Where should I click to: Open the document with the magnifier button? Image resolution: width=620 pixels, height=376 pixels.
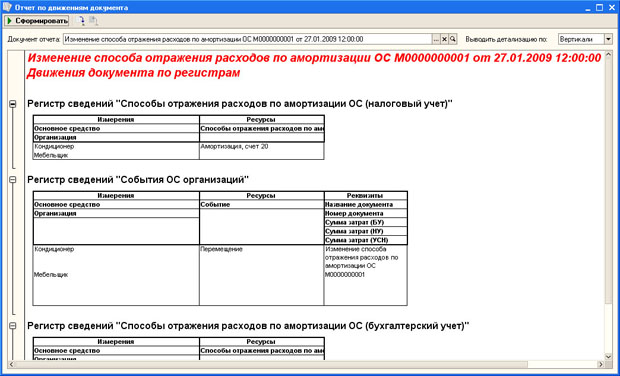pyautogui.click(x=453, y=39)
